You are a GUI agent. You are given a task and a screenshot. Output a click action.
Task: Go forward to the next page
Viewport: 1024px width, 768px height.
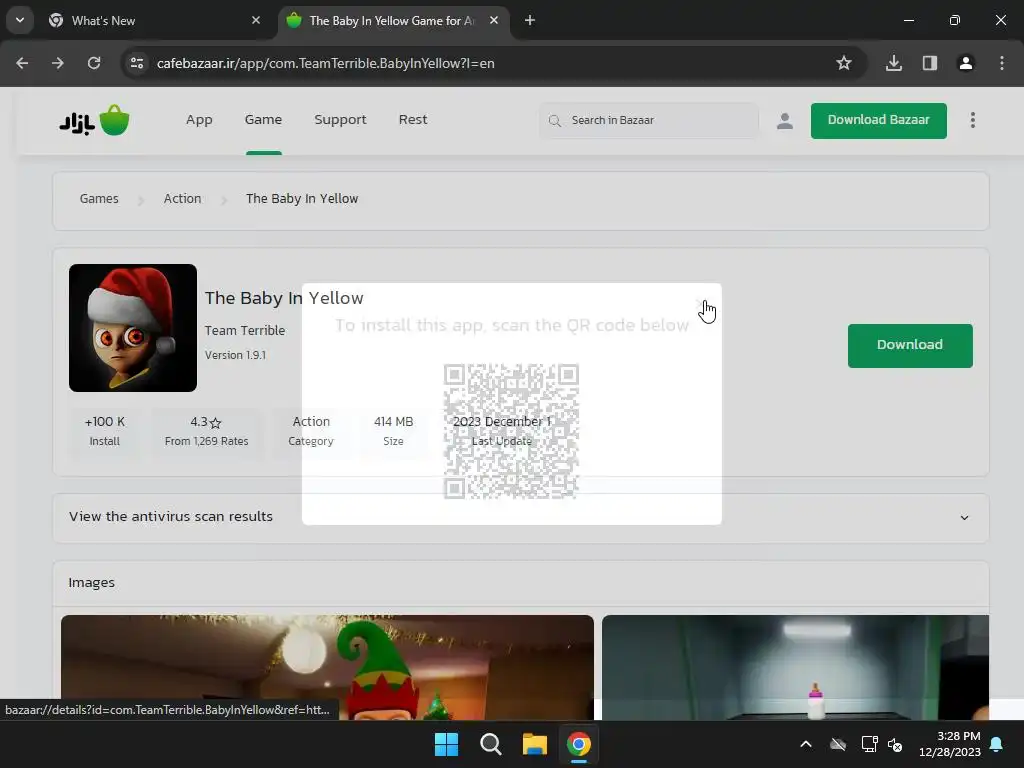click(58, 63)
